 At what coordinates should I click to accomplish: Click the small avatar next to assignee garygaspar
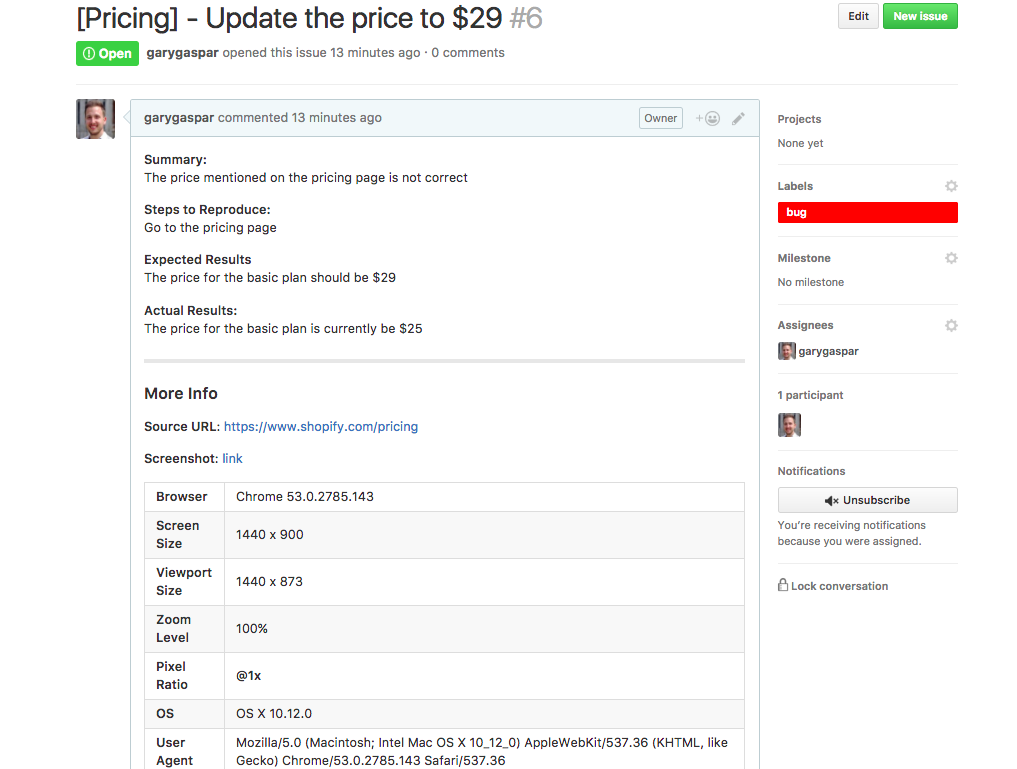pos(787,351)
